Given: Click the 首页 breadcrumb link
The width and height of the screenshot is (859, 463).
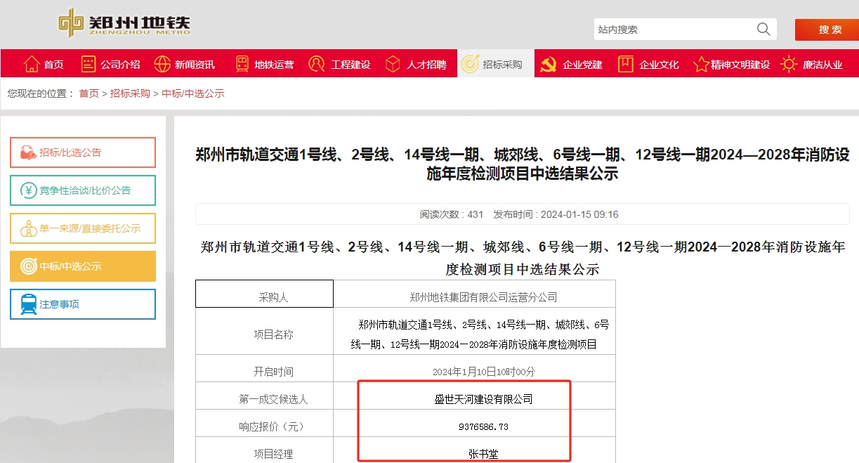Looking at the screenshot, I should [x=89, y=93].
